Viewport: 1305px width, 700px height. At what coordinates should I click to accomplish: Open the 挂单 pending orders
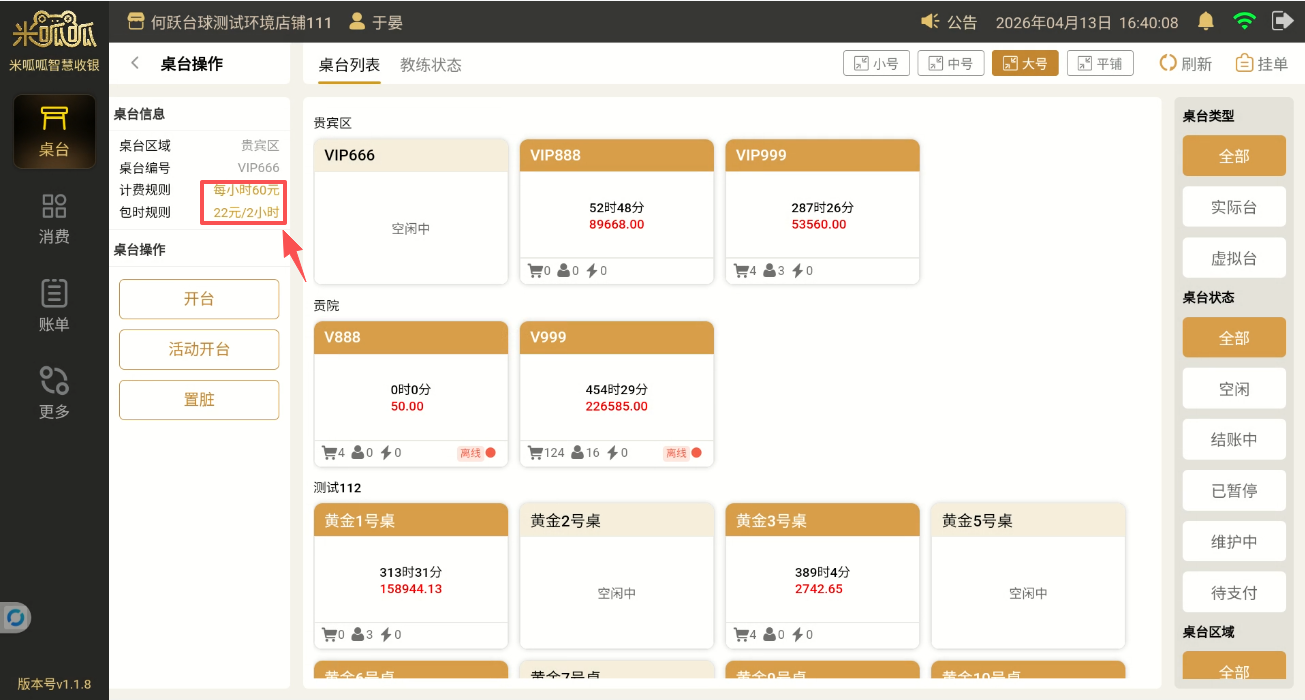pyautogui.click(x=1261, y=64)
